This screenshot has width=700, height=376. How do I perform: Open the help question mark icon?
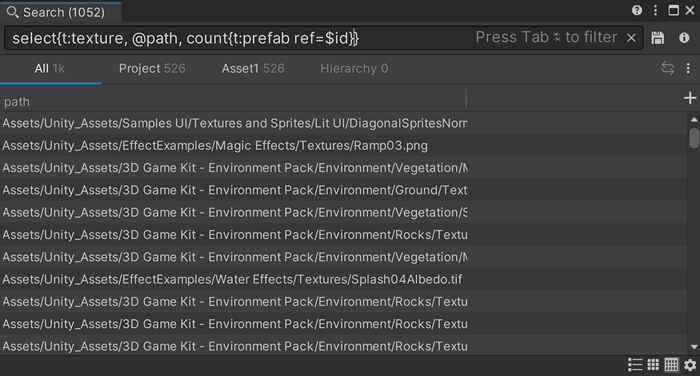pos(637,10)
